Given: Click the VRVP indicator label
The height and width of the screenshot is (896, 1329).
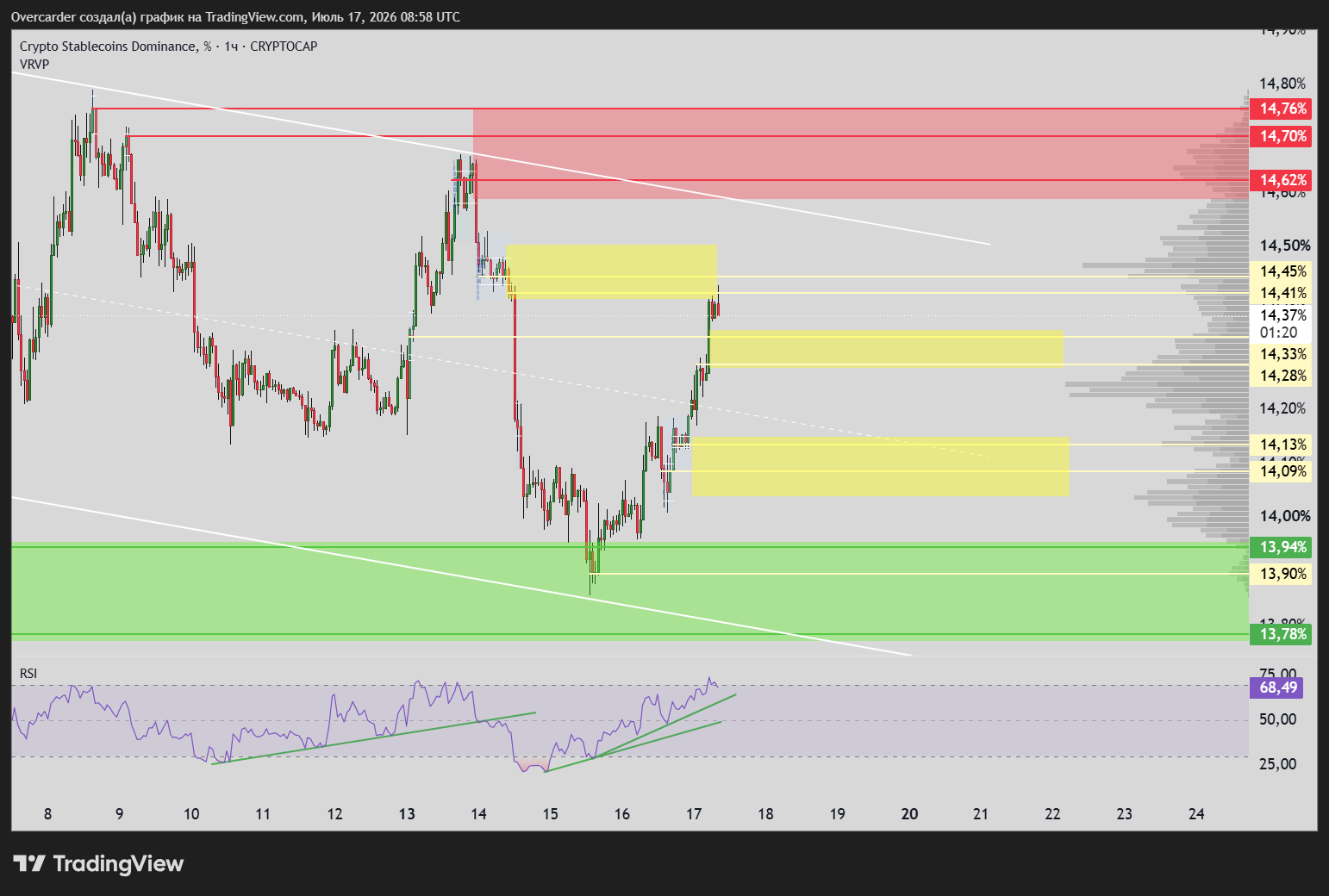Looking at the screenshot, I should coord(34,65).
